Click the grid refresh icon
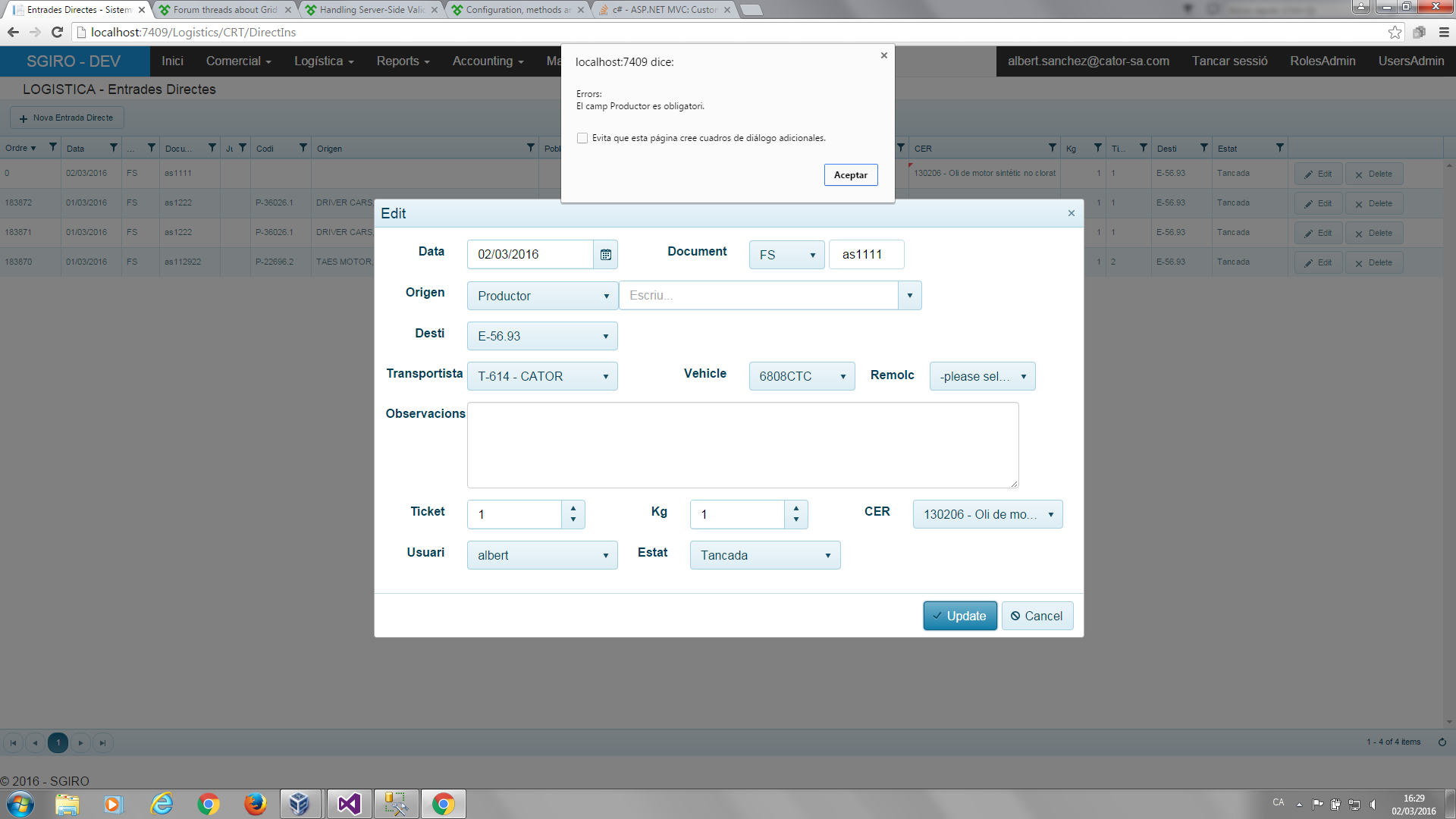This screenshot has height=819, width=1456. coord(1442,742)
